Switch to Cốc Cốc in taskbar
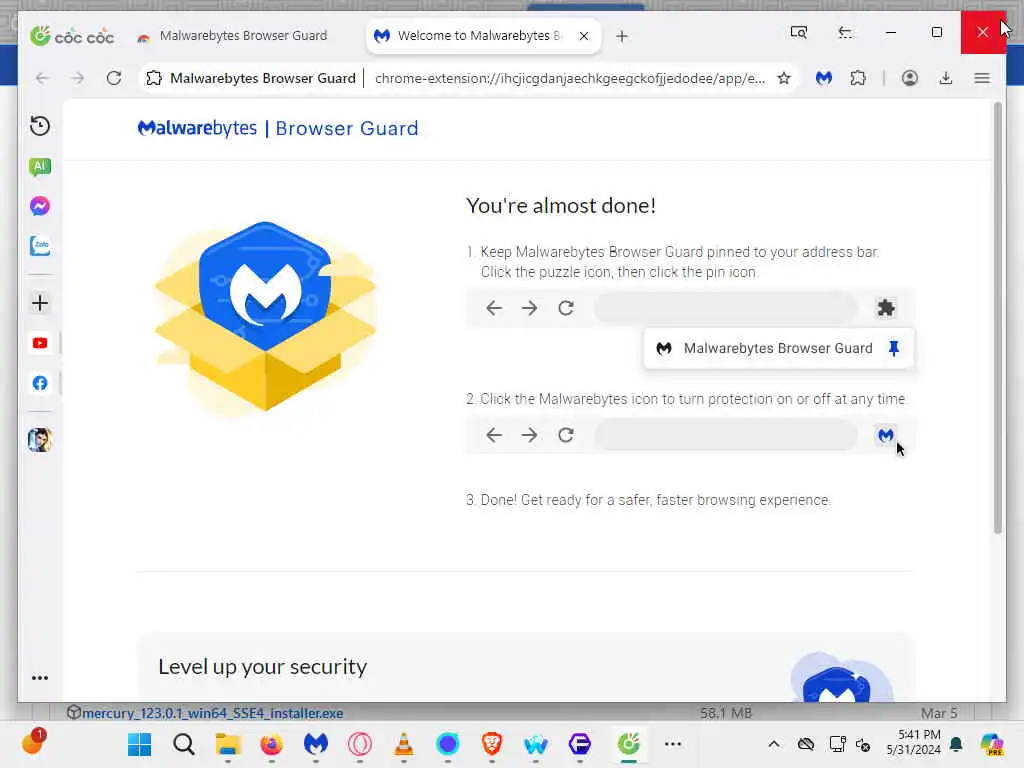Screen dimensions: 1024x768 click(629, 744)
